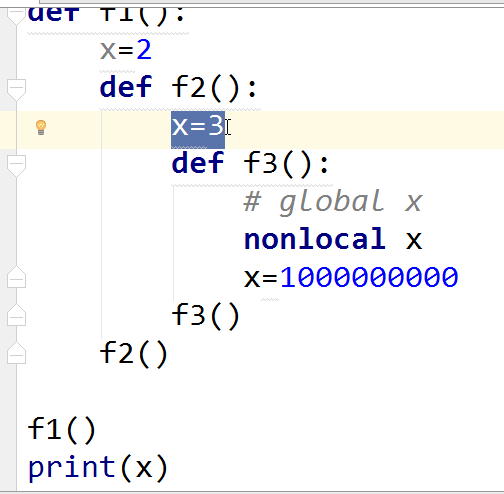The height and width of the screenshot is (494, 504).
Task: Click fold end marker beside f2() call
Action: [x=16, y=353]
